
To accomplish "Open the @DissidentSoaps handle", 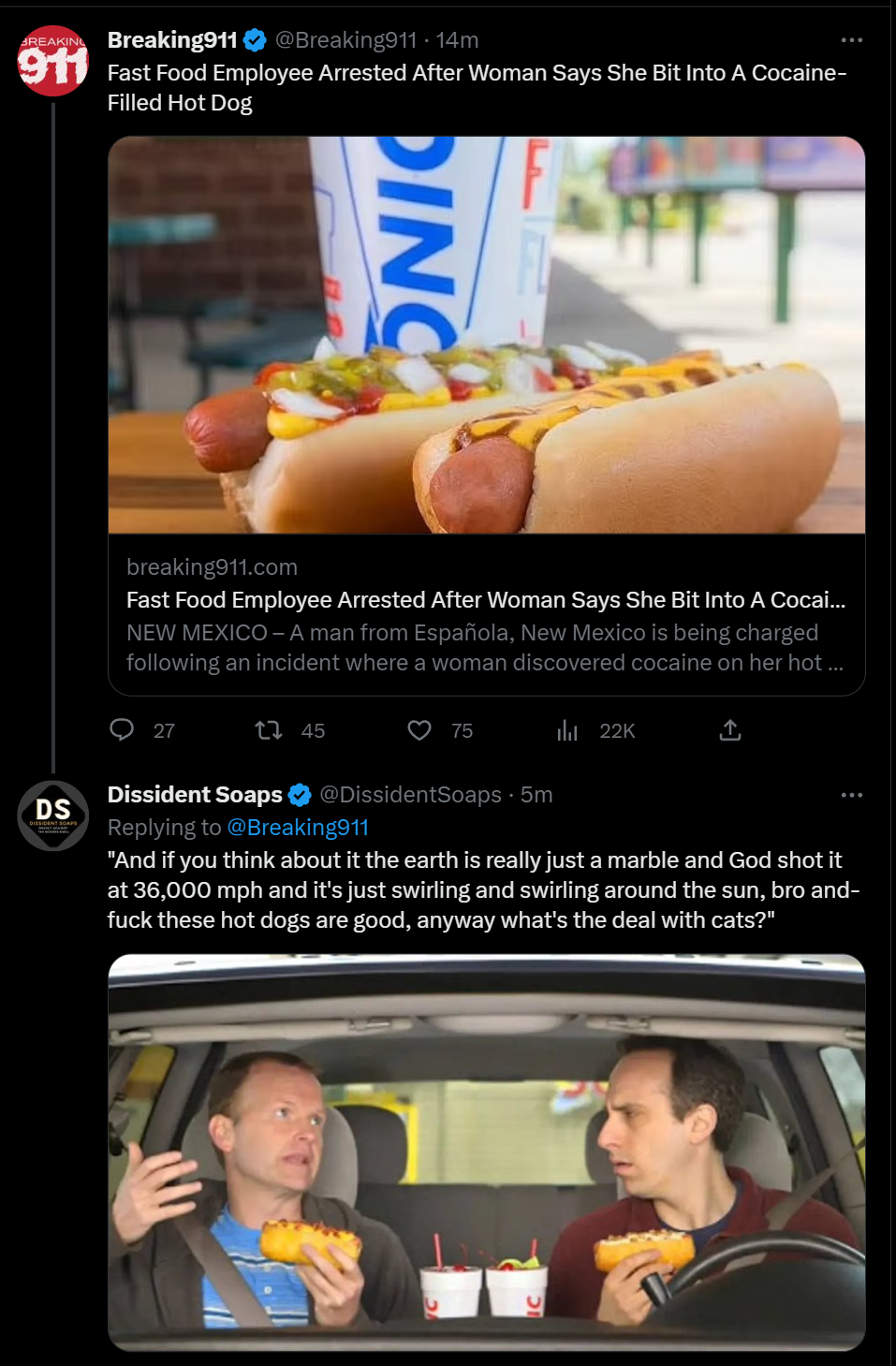I will tap(410, 795).
